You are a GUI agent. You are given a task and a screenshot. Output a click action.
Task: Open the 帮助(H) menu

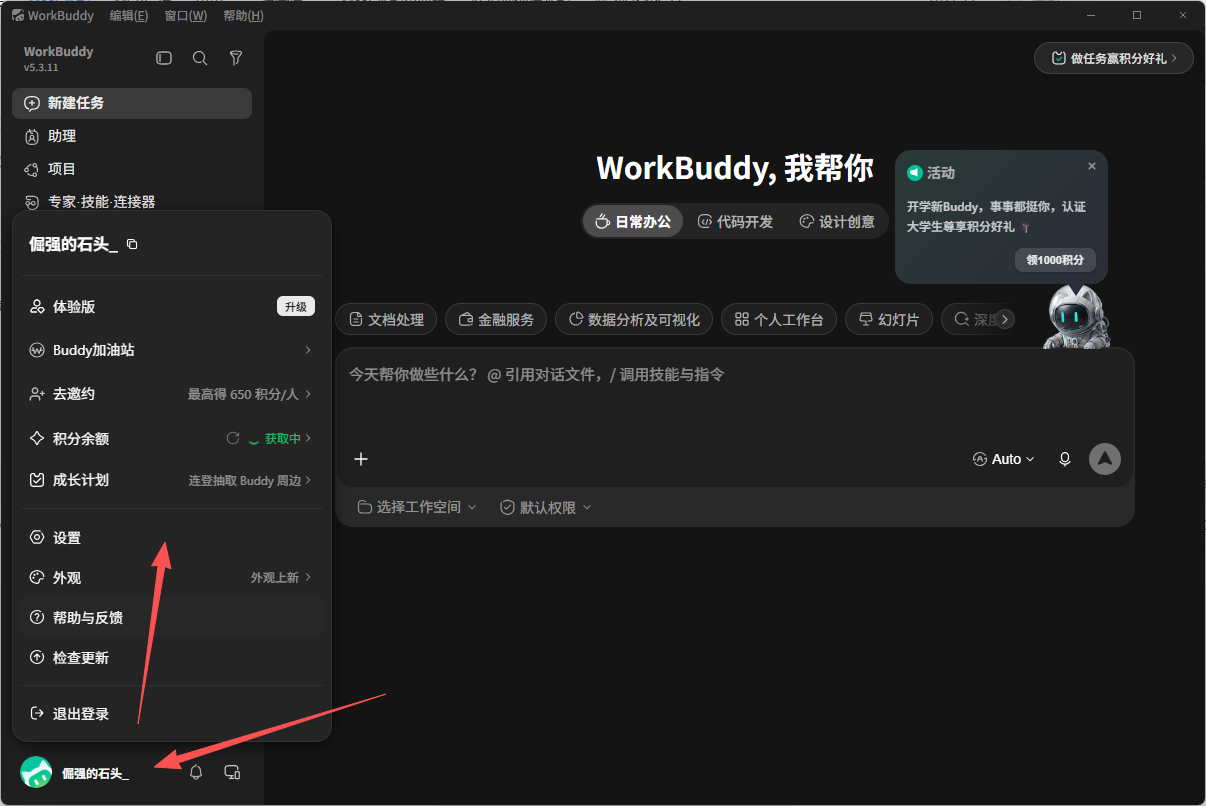[x=244, y=15]
